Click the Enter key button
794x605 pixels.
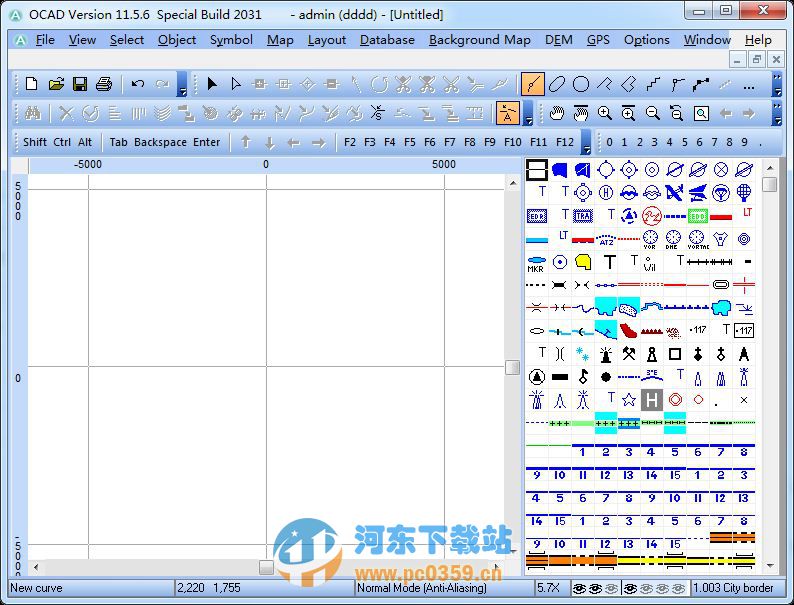coord(207,142)
